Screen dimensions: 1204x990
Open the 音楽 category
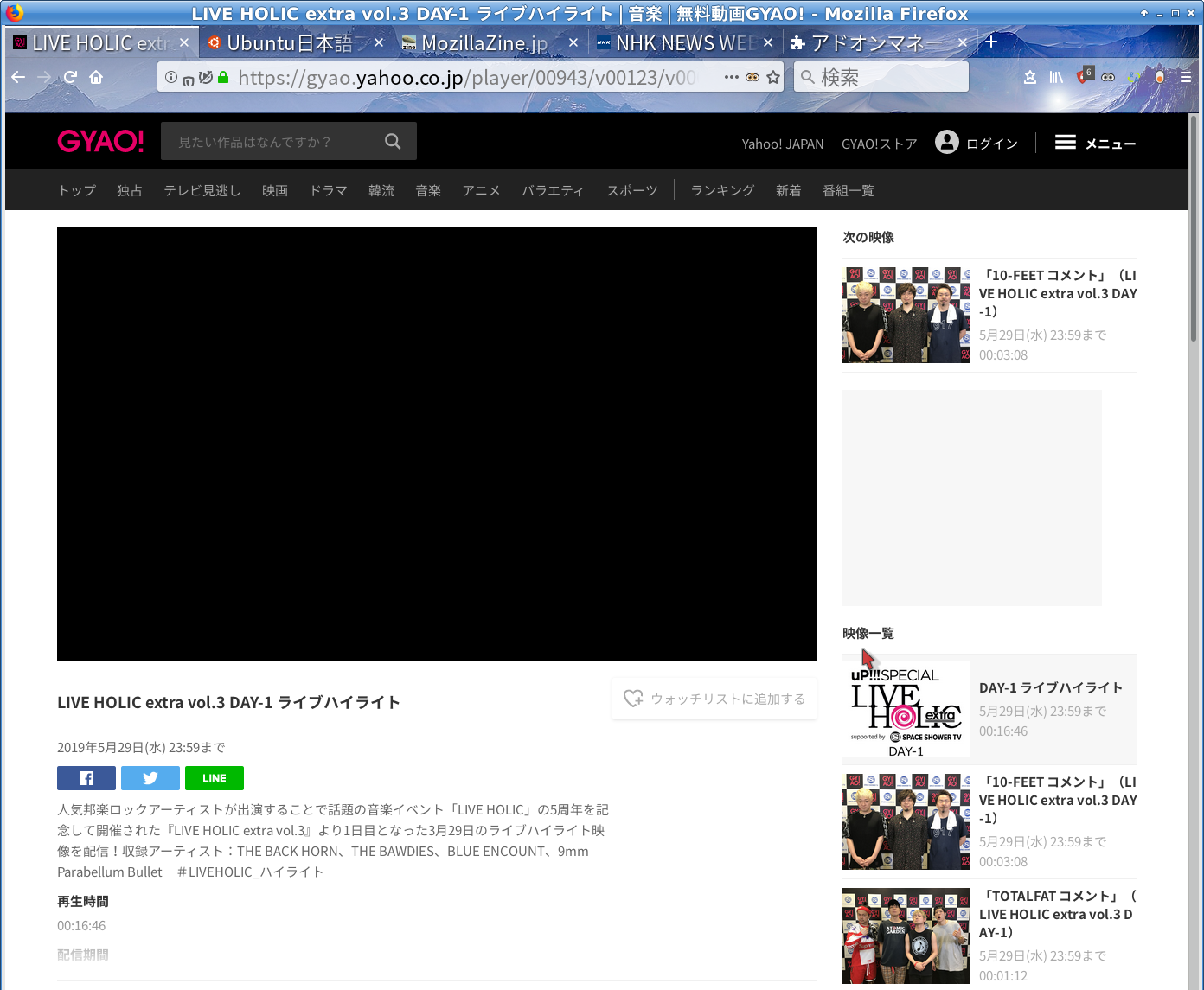(x=428, y=190)
